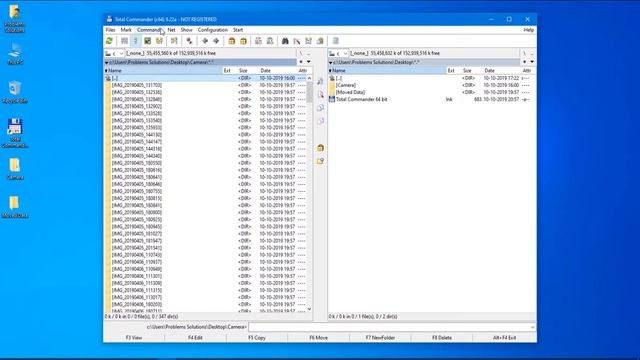Sort left panel by Name column
640x360 pixels.
163,71
